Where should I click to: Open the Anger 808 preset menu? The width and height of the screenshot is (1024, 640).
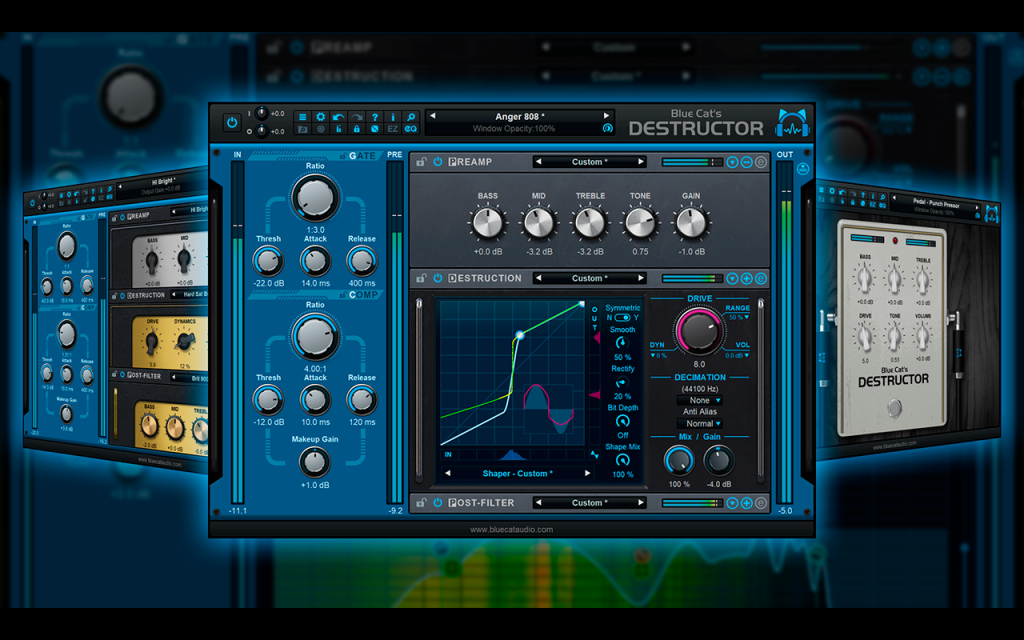[519, 117]
